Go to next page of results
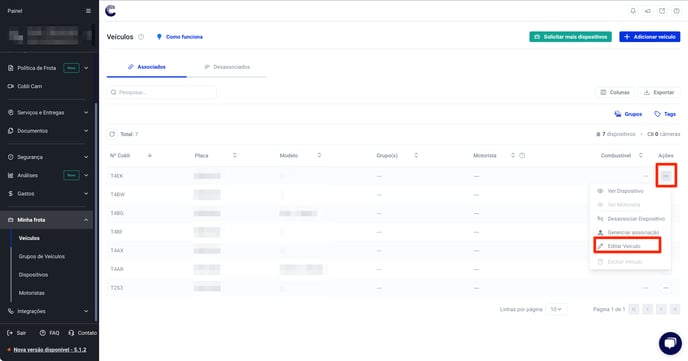Image resolution: width=688 pixels, height=361 pixels. [661, 309]
